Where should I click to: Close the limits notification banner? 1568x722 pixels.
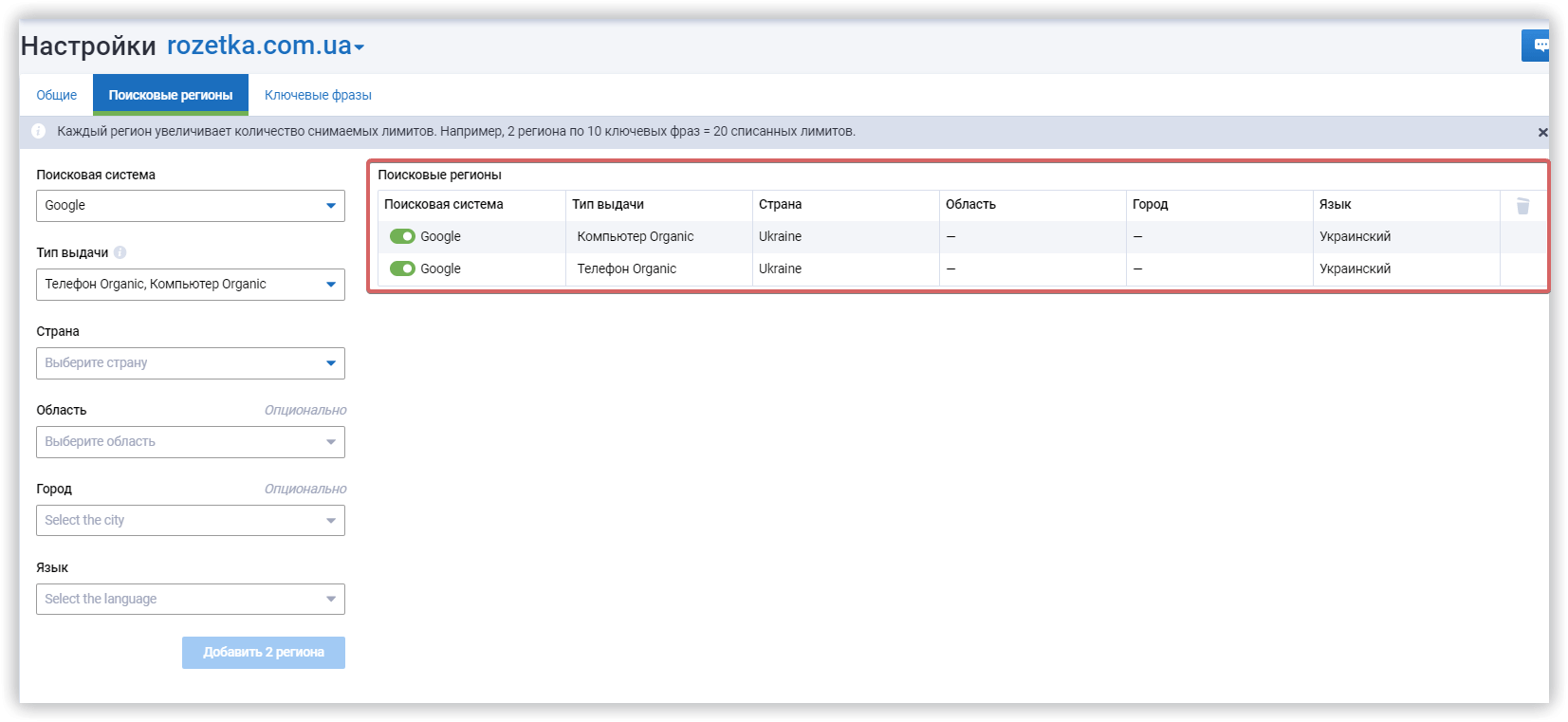1542,133
